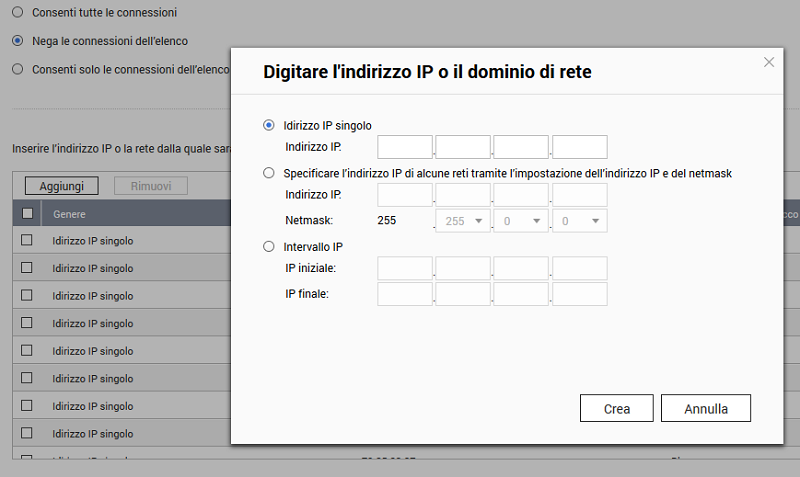Click last octet of 'IP finale' field
The height and width of the screenshot is (477, 800).
(580, 293)
